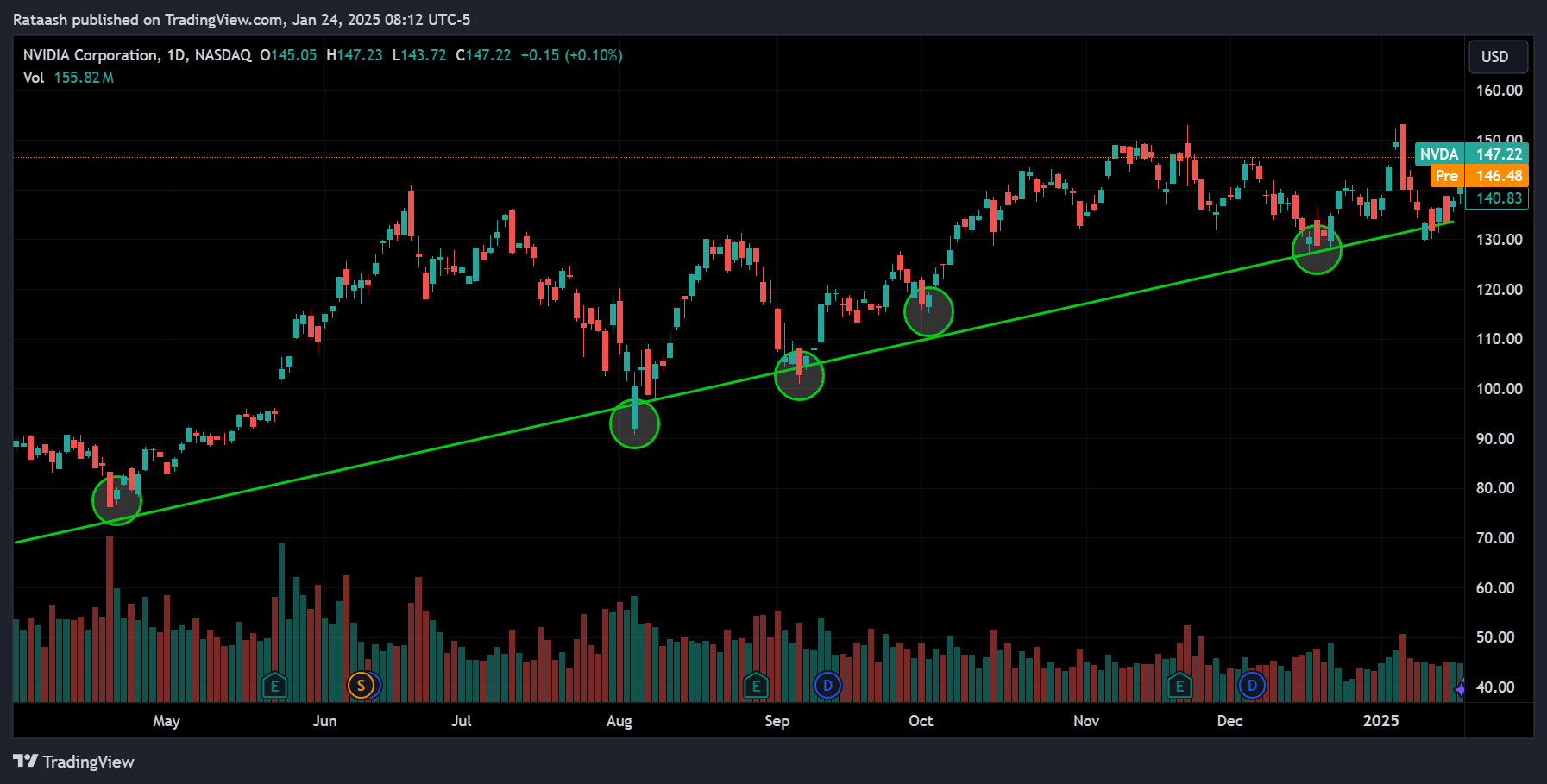Select the green circle marking the late December touch
The width and height of the screenshot is (1547, 784).
tap(1317, 249)
